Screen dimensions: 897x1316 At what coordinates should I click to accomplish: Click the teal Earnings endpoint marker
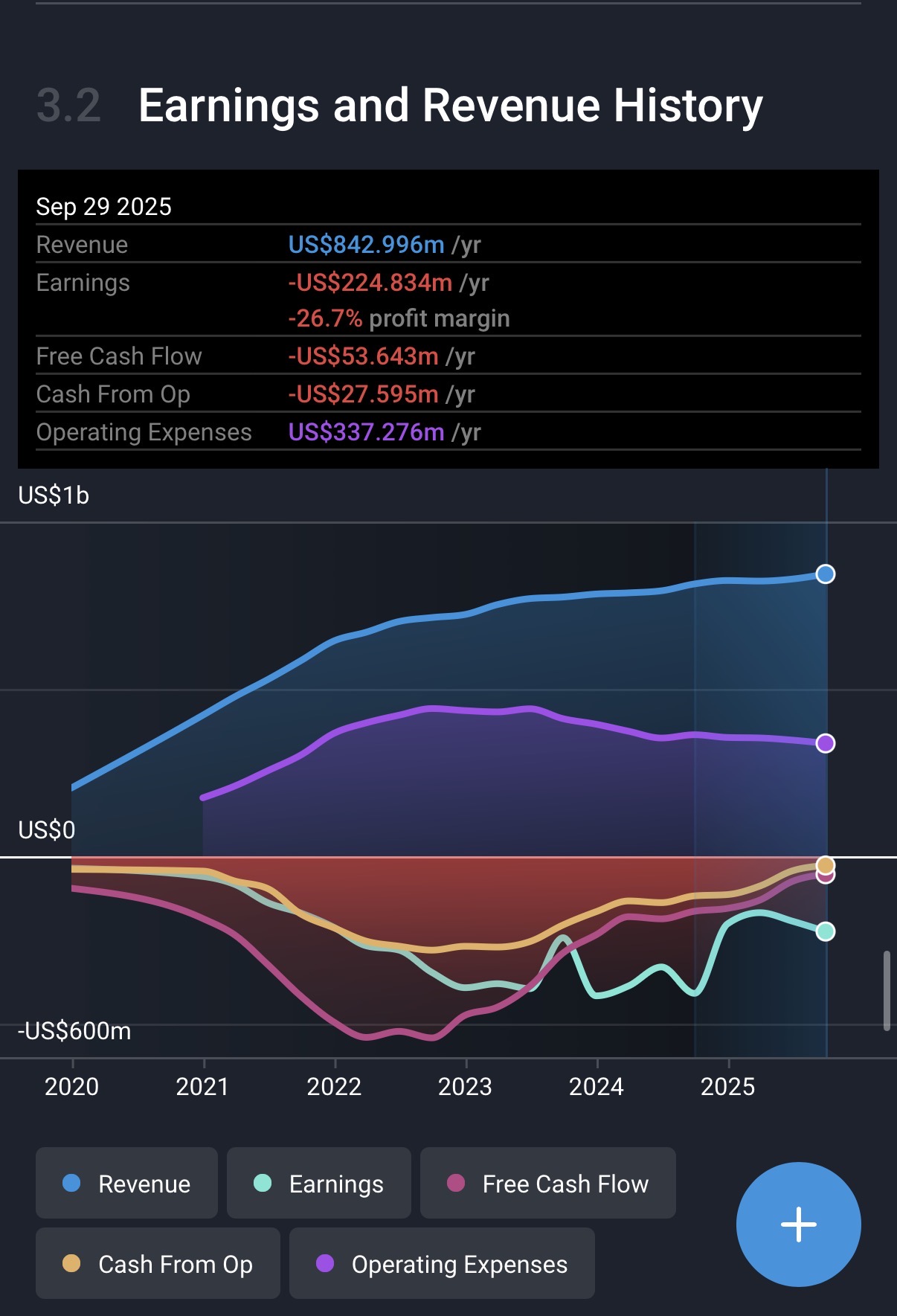click(x=825, y=931)
